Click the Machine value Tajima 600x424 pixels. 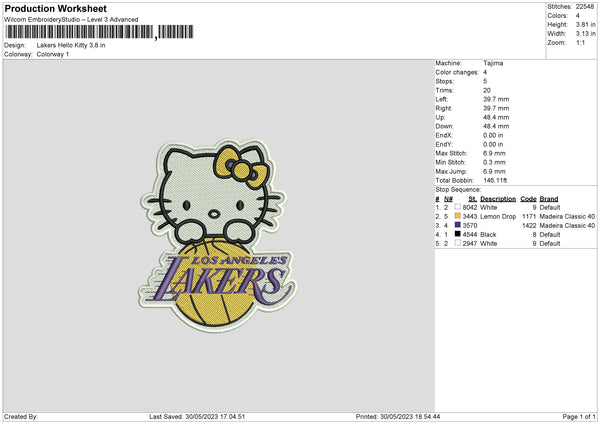[x=493, y=63]
